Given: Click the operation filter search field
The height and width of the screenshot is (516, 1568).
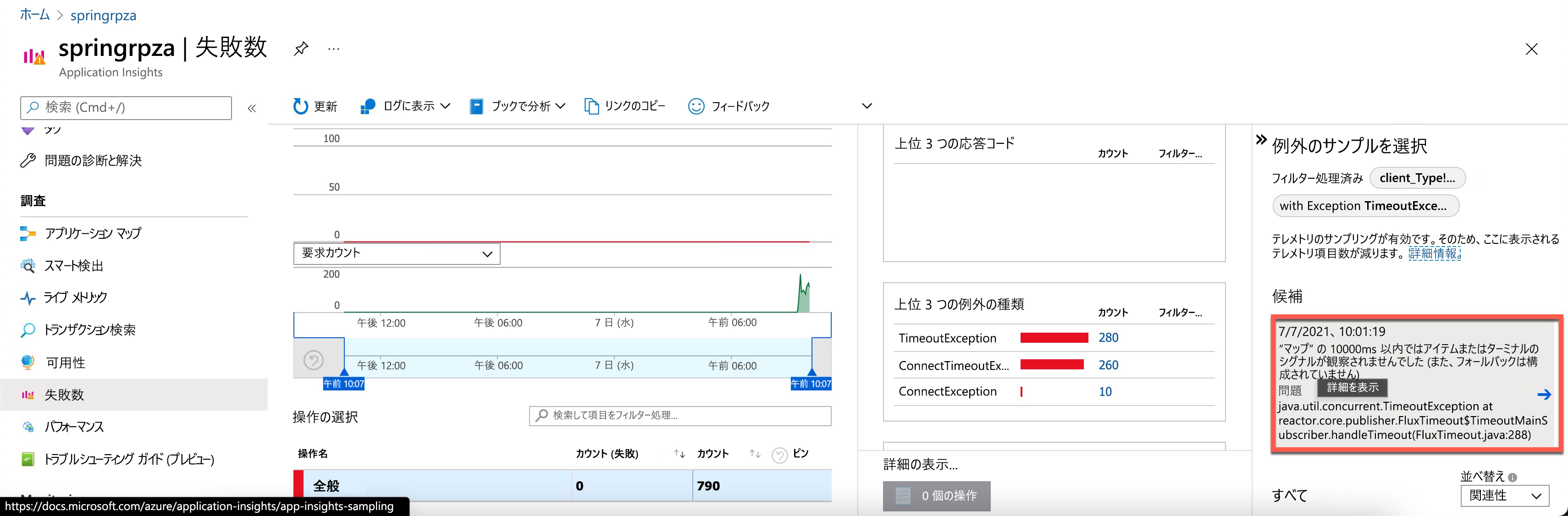Looking at the screenshot, I should pos(680,416).
